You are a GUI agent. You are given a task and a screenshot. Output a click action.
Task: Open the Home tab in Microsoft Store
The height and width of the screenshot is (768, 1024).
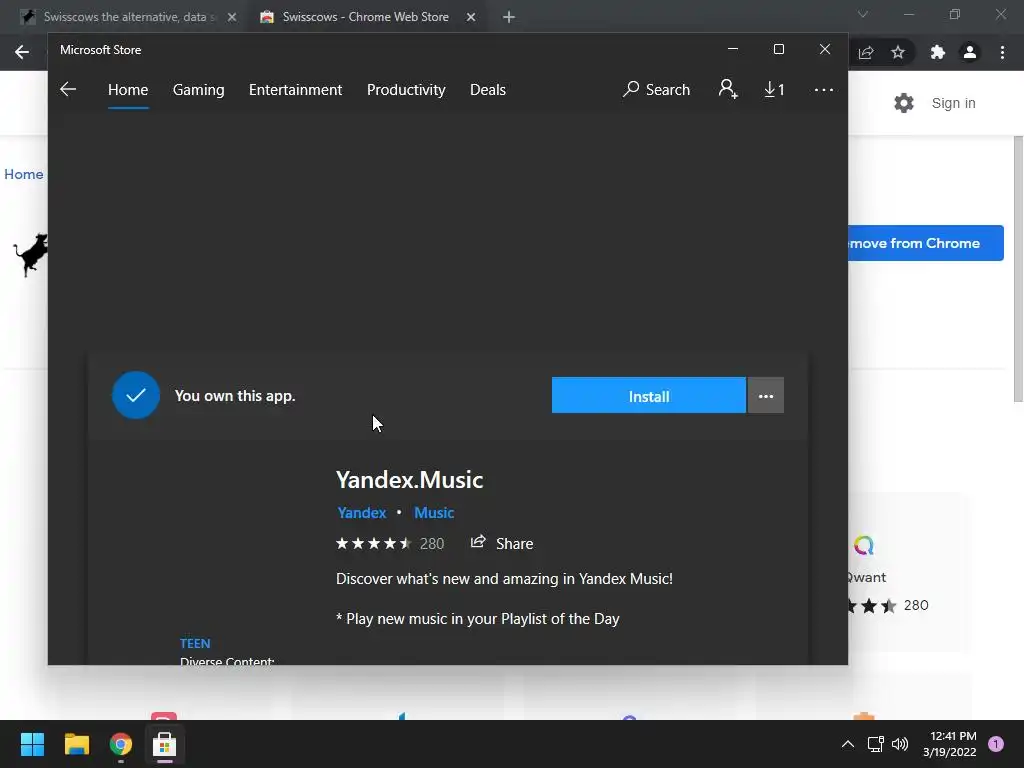point(128,89)
